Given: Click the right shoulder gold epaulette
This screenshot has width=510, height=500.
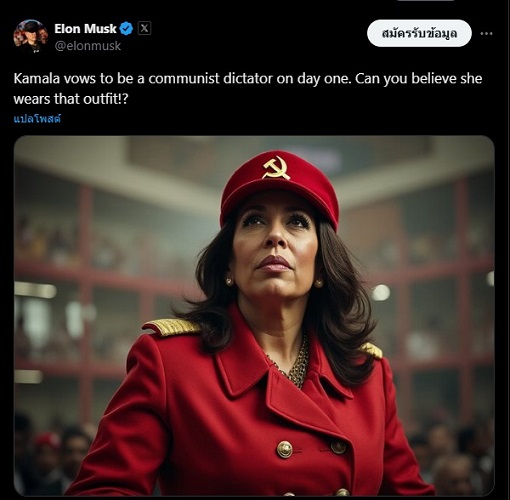Looking at the screenshot, I should [372, 350].
